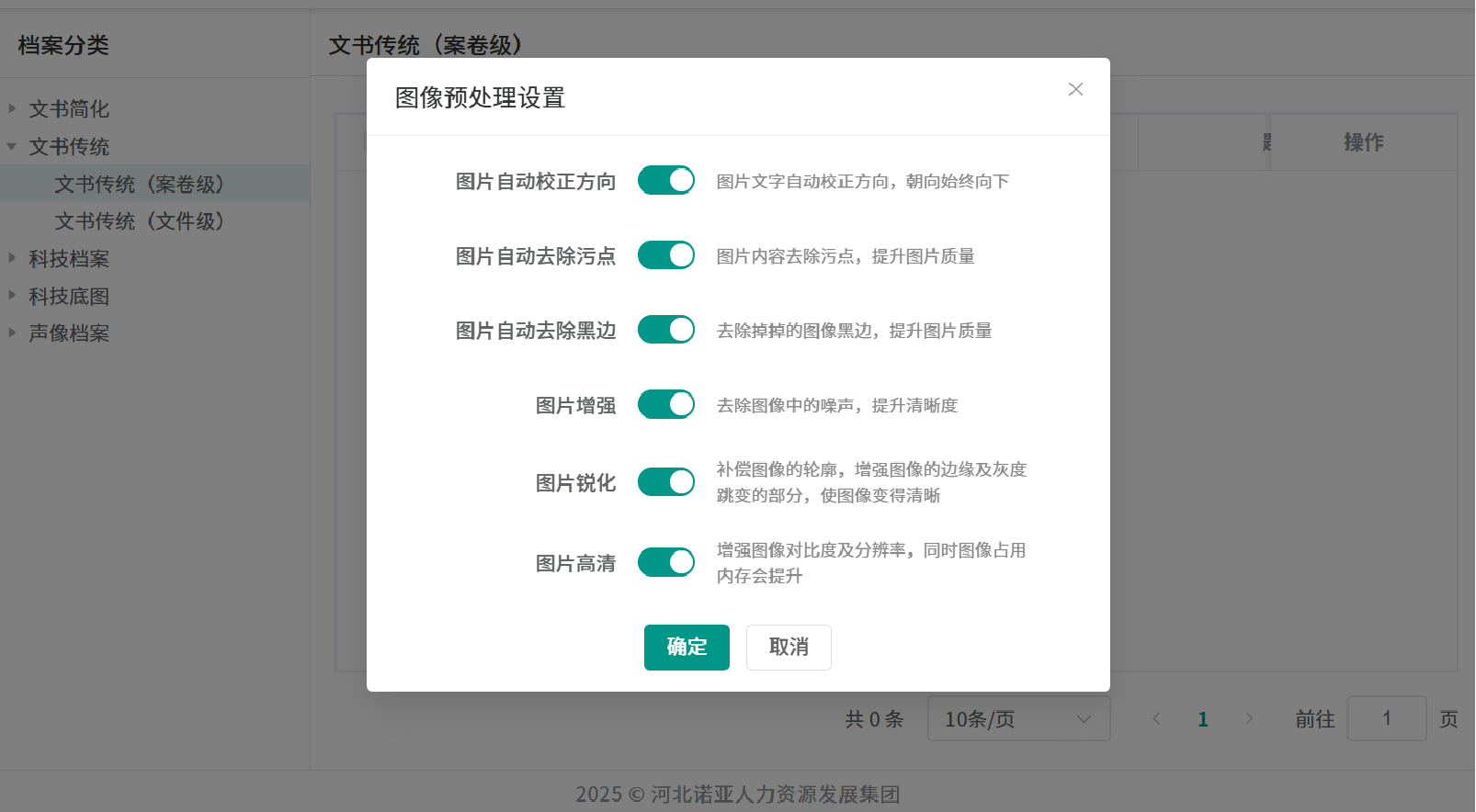Image resolution: width=1476 pixels, height=812 pixels.
Task: Expand the 科技底图 tree arrow
Action: (x=12, y=296)
